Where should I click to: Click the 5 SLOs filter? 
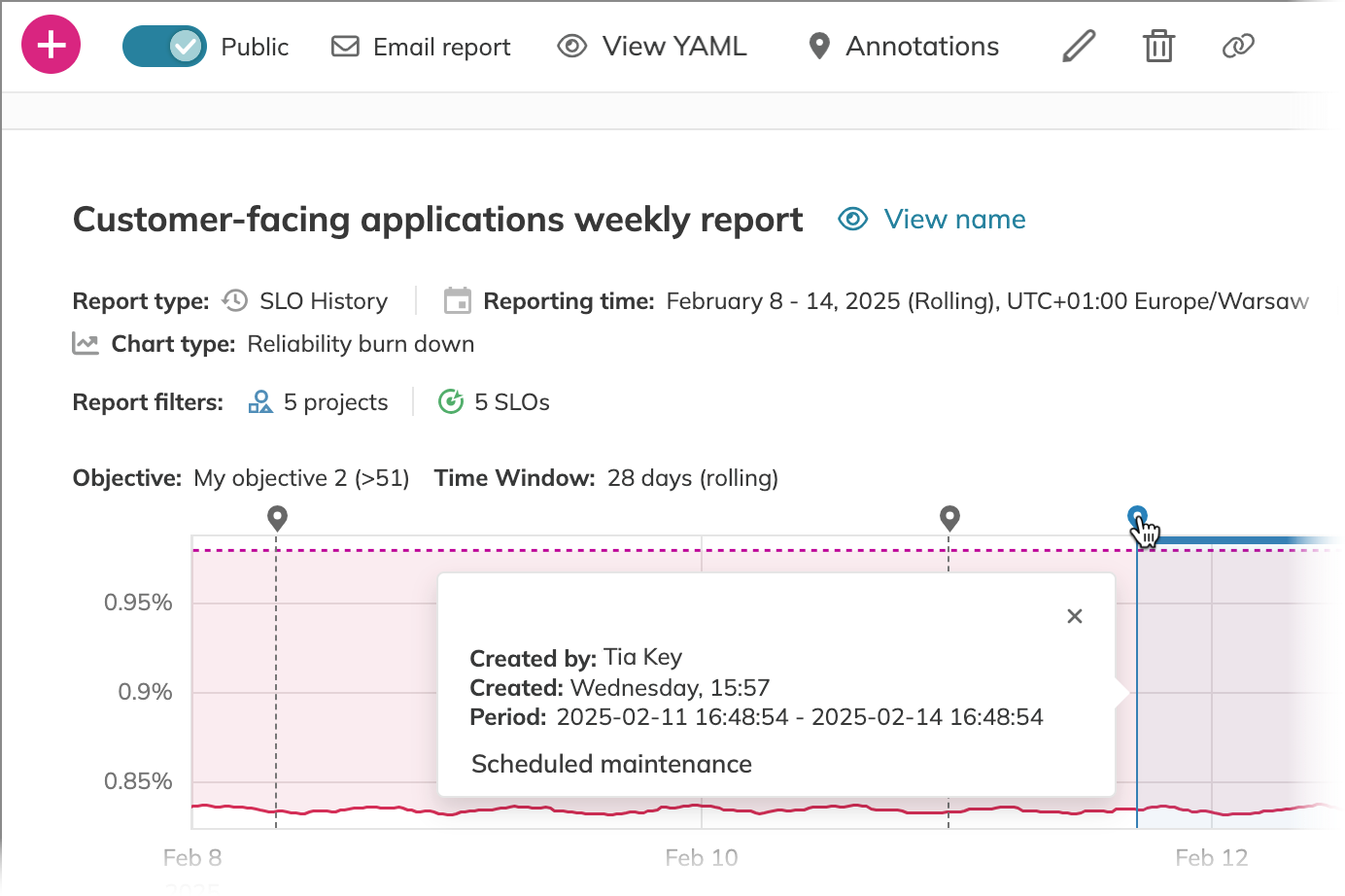tap(494, 402)
